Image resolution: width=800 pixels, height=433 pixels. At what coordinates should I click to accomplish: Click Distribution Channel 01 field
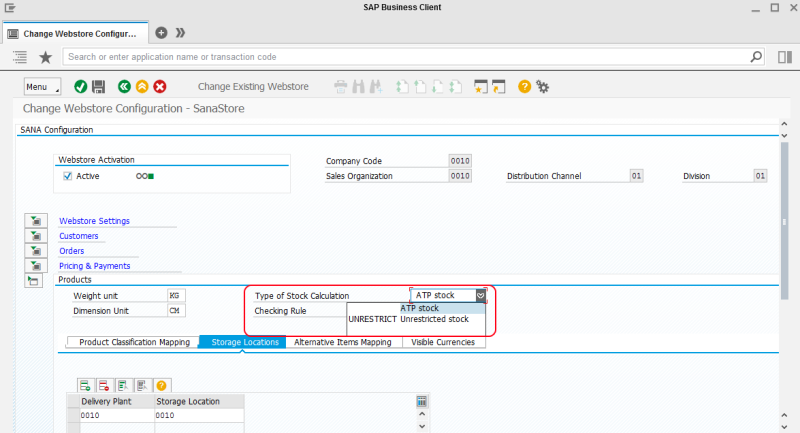coord(636,176)
